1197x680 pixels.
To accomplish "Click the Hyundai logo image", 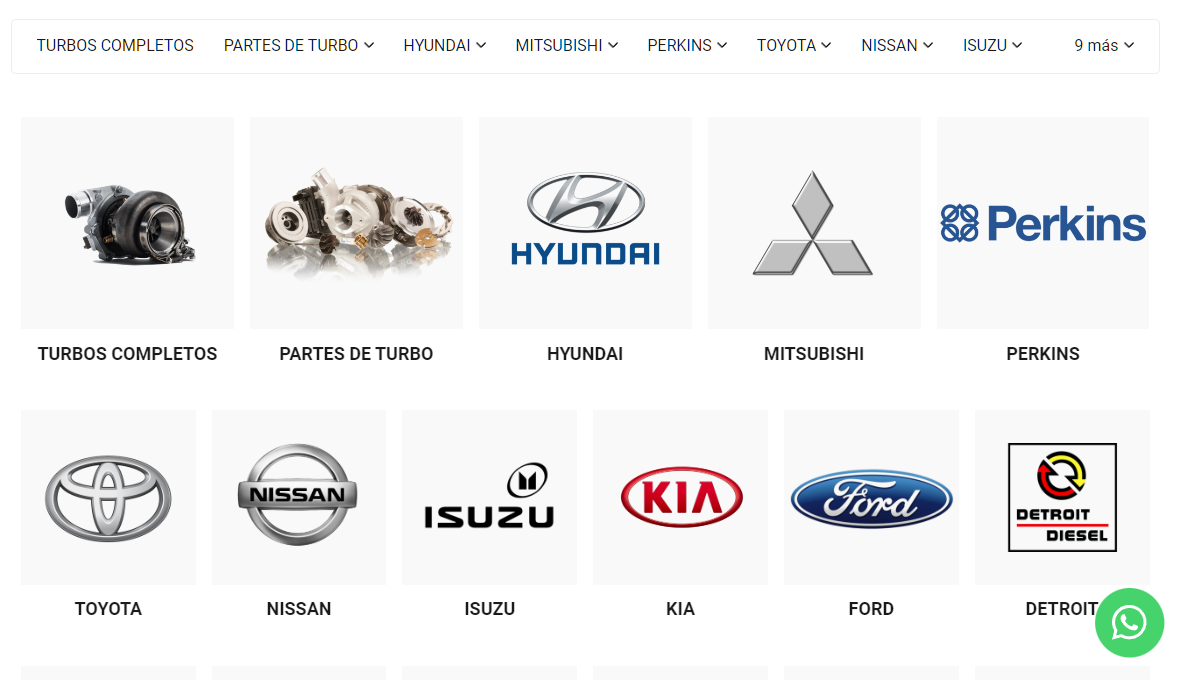I will pyautogui.click(x=586, y=223).
